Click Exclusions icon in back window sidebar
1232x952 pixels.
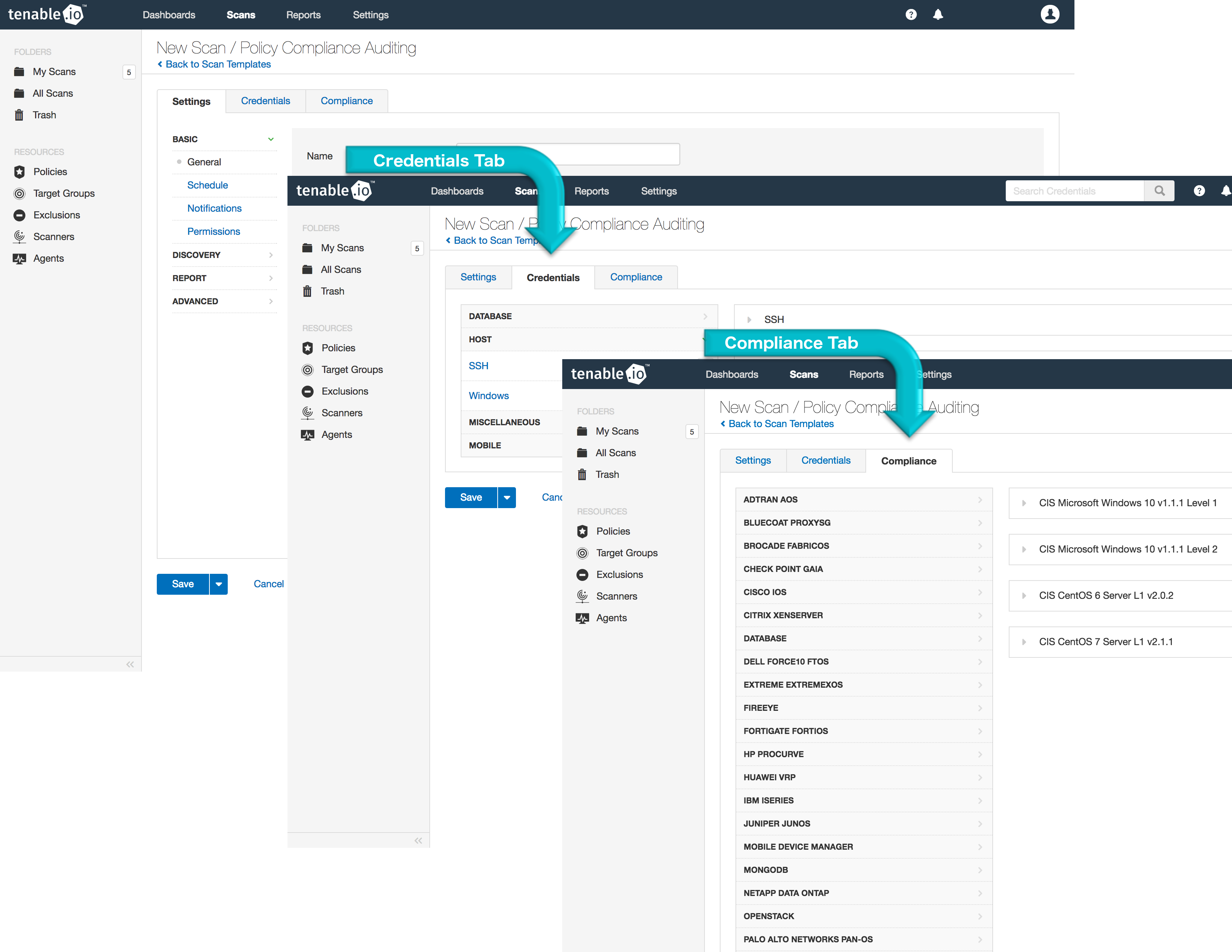coord(20,215)
